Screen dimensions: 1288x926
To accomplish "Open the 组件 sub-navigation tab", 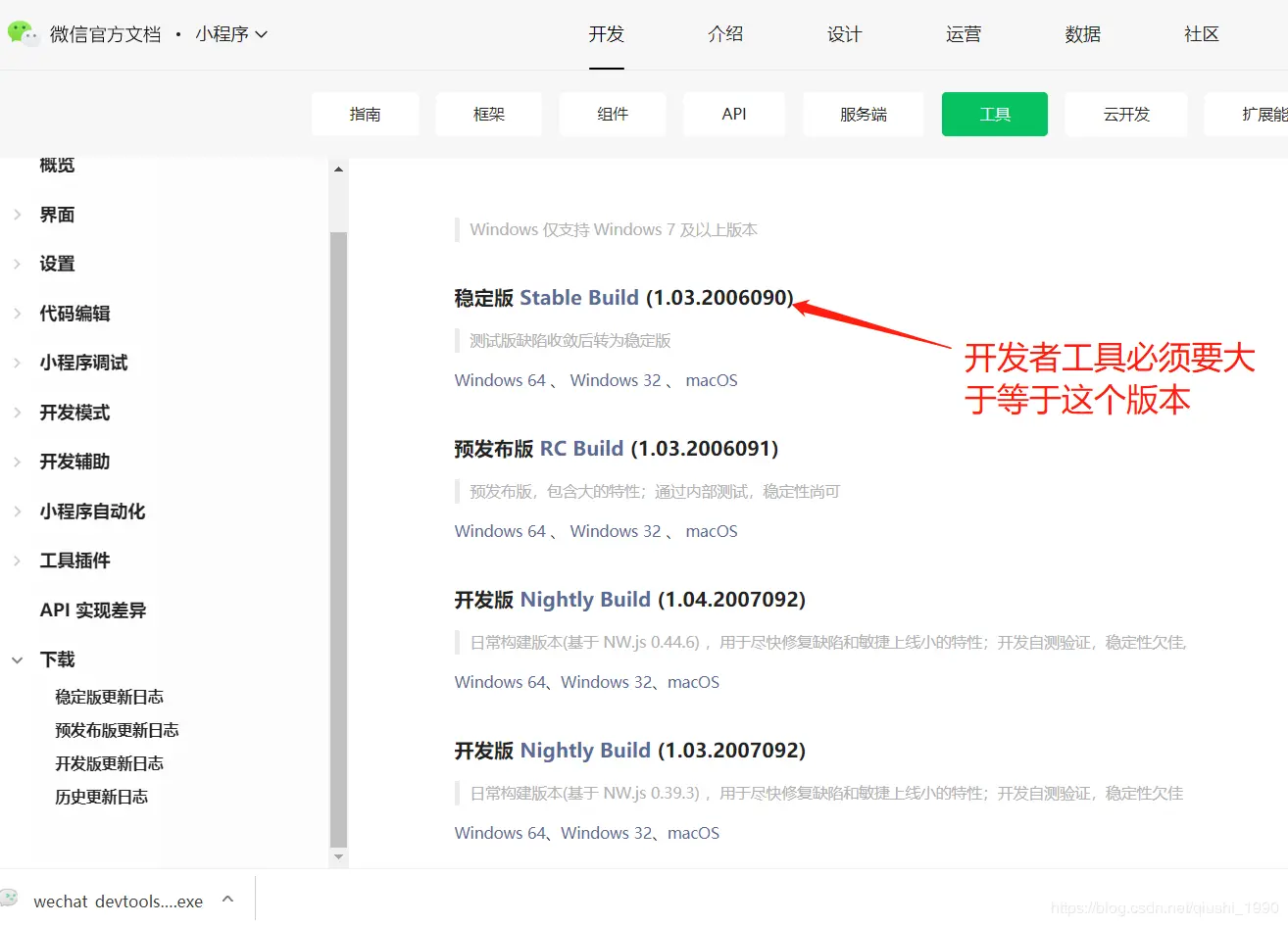I will 613,114.
